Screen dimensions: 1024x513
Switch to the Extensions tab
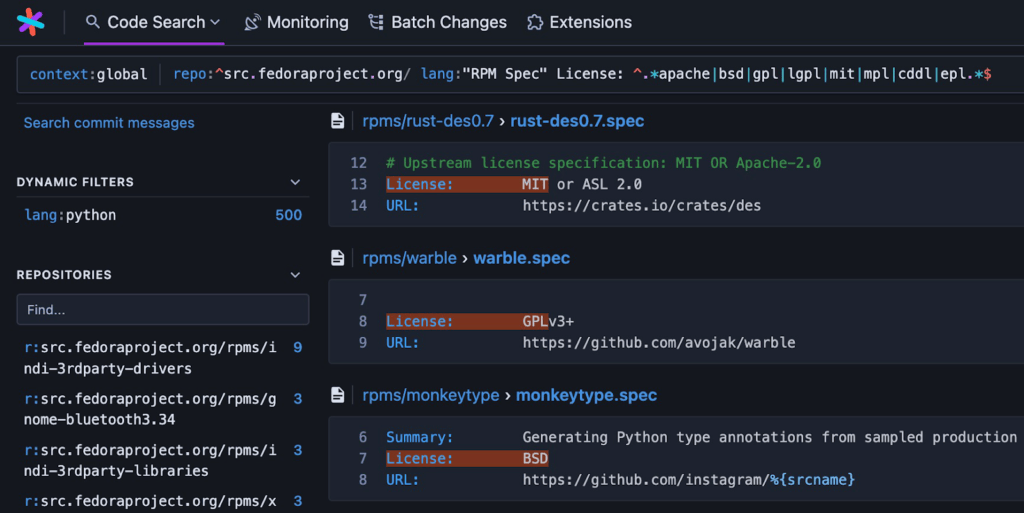click(590, 22)
